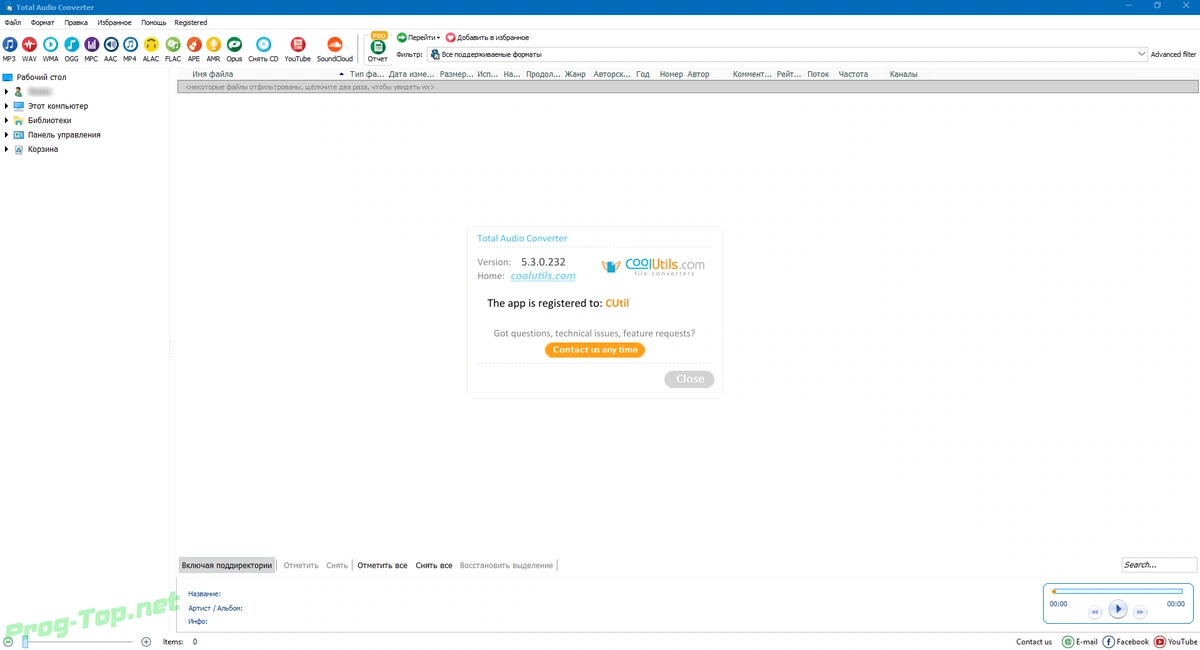Select Opus output format icon
1200x650 pixels.
234,48
